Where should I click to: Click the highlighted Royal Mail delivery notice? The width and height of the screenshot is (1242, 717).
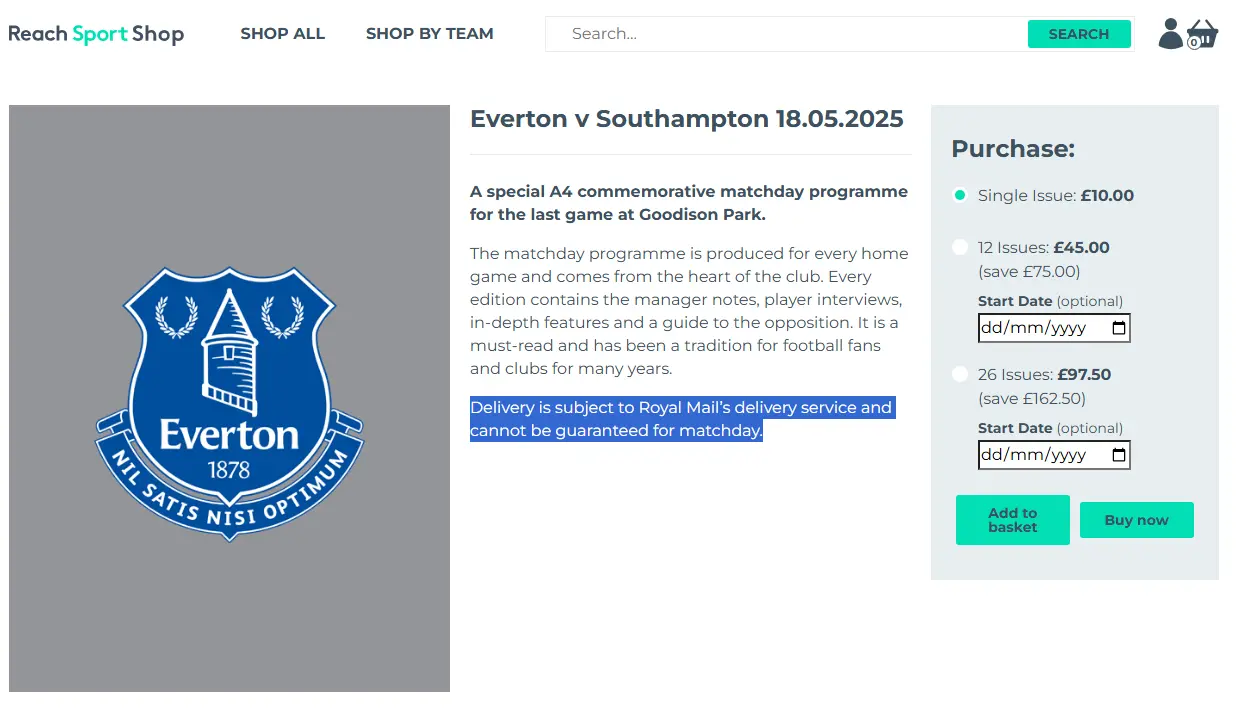680,419
